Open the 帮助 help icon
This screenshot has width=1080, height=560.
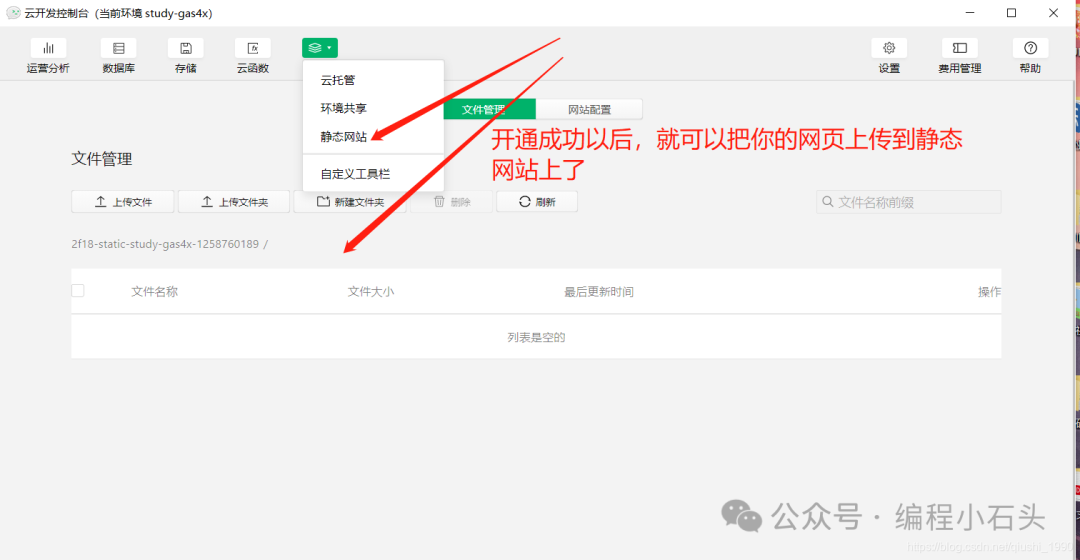pos(1030,48)
